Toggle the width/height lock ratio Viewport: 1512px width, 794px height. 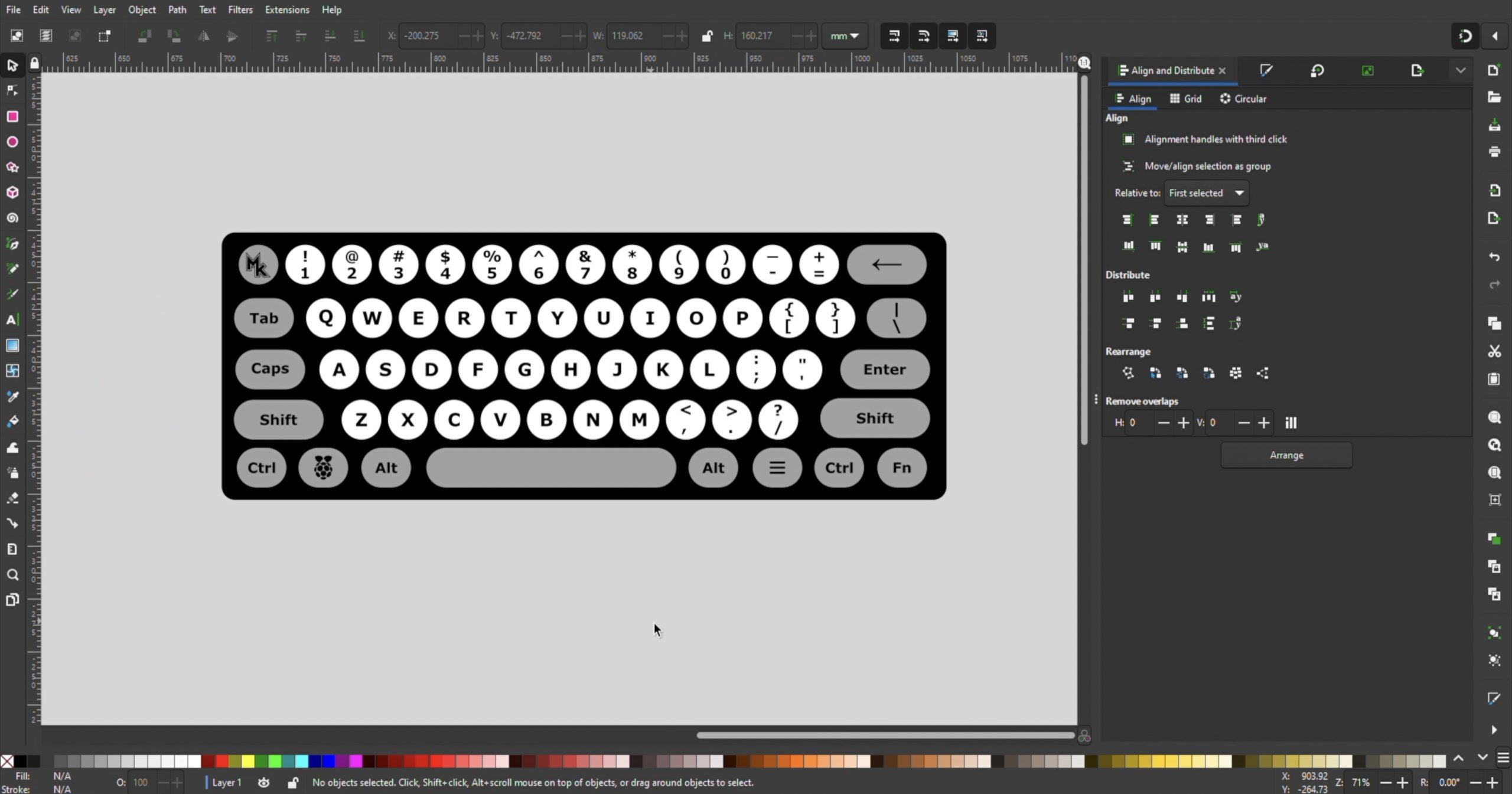[x=706, y=36]
